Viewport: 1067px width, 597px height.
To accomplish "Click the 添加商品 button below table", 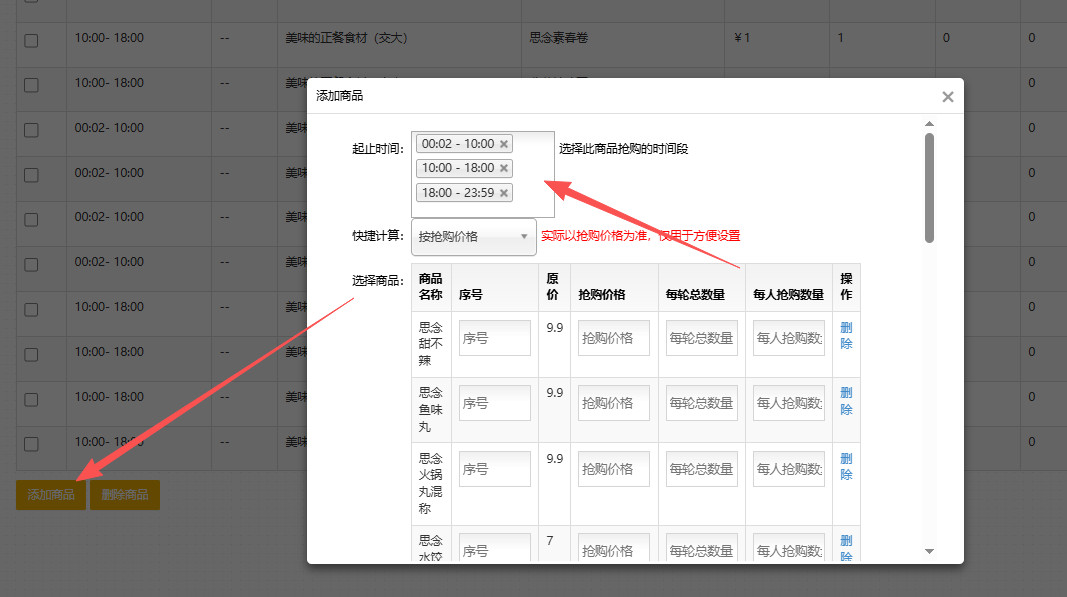I will (51, 495).
